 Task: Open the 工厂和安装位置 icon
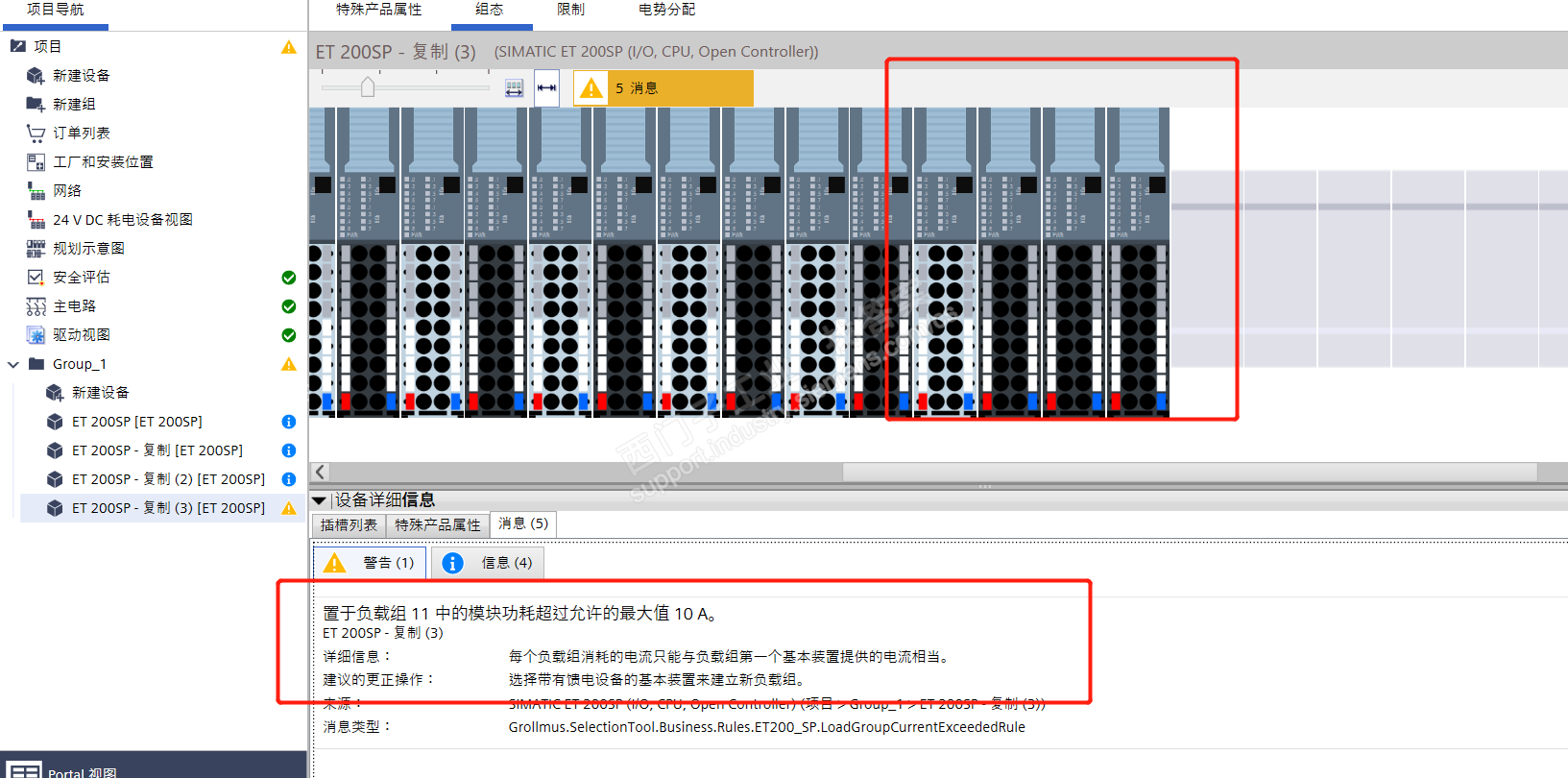(36, 161)
